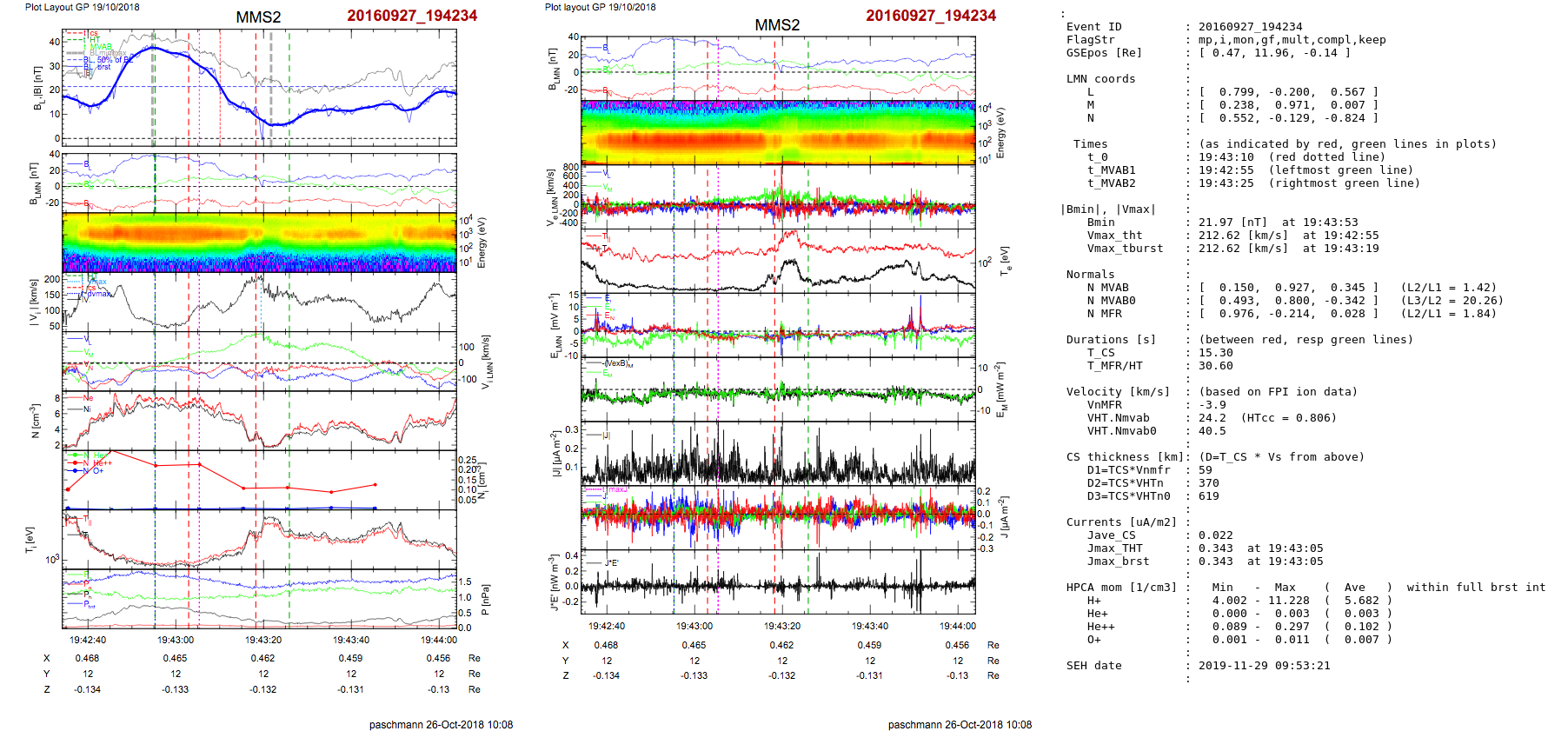The height and width of the screenshot is (731, 1568).
Task: Select the D1=TCS*Vnmfr value 59
Action: point(1205,470)
